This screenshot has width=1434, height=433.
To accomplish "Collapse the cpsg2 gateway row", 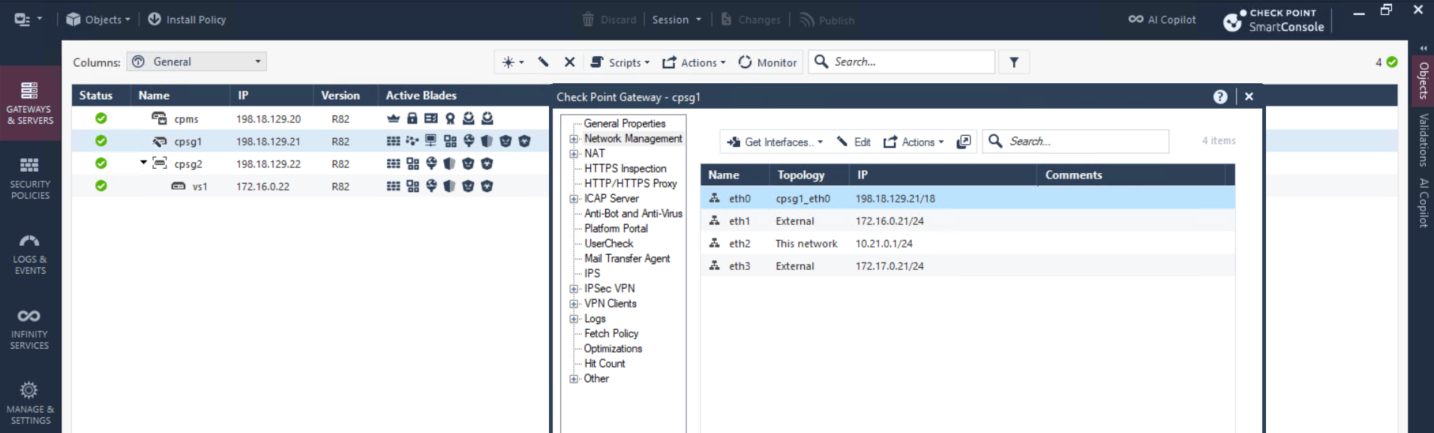I will [144, 163].
